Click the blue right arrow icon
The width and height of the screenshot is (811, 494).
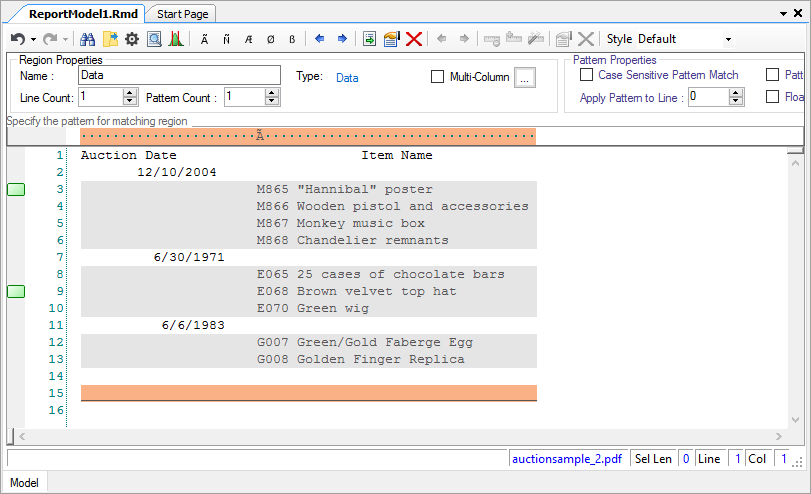[342, 39]
